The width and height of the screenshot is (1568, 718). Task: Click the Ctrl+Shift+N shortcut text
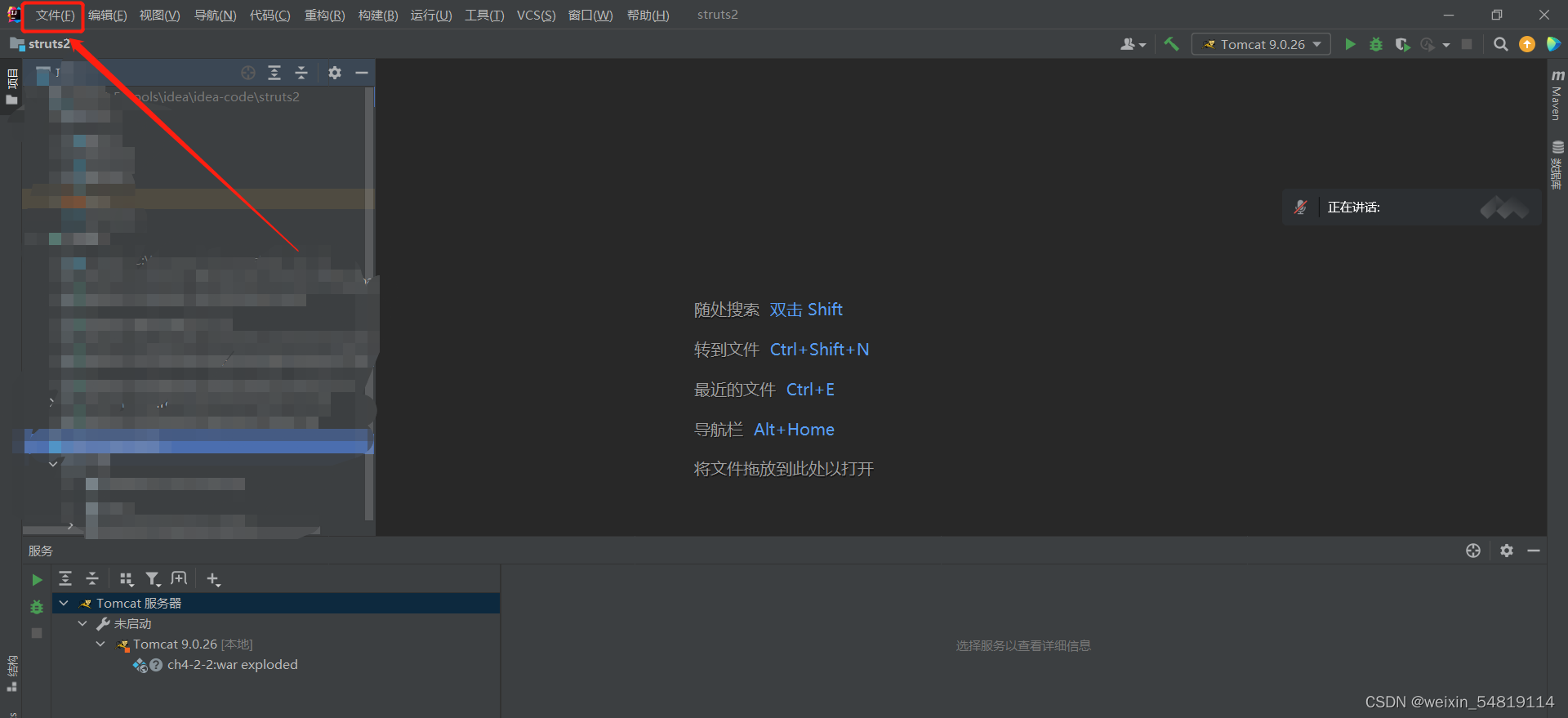click(819, 350)
